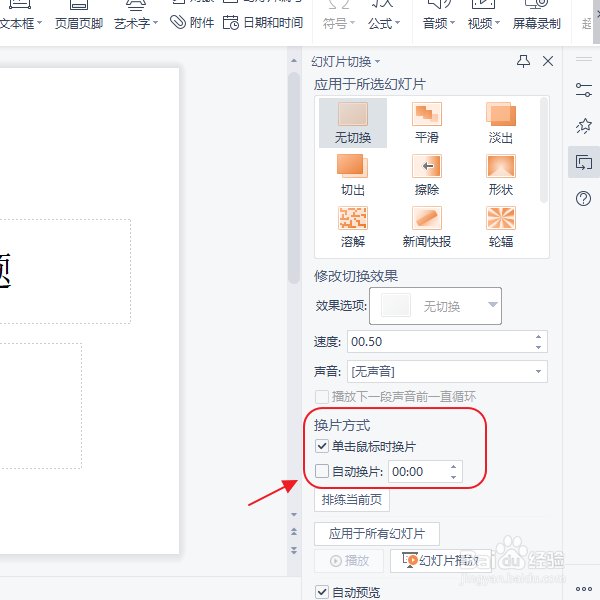Click 应用于所有幻灯片 button
This screenshot has height=600, width=600.
(377, 534)
